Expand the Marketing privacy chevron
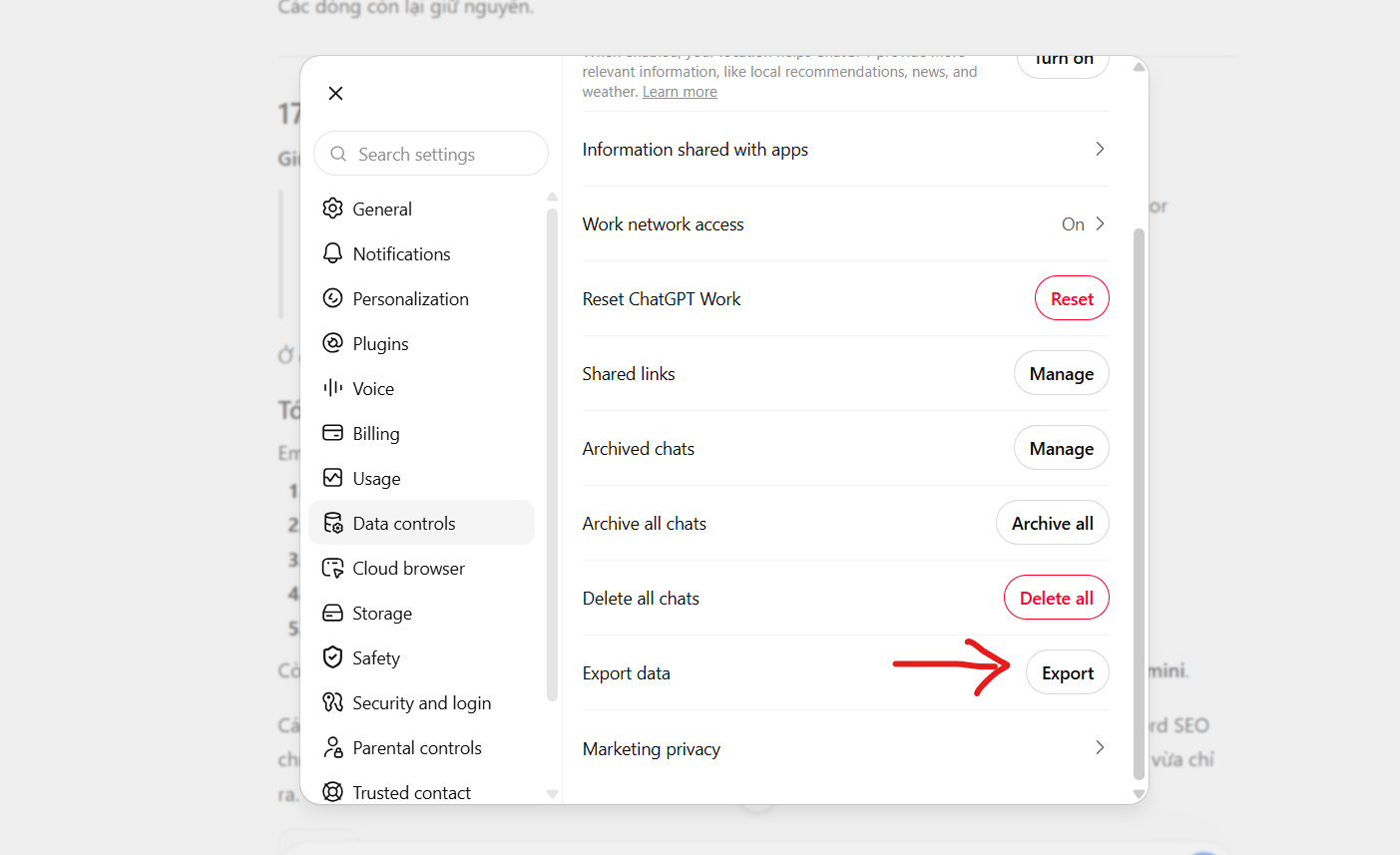1400x855 pixels. point(1100,747)
